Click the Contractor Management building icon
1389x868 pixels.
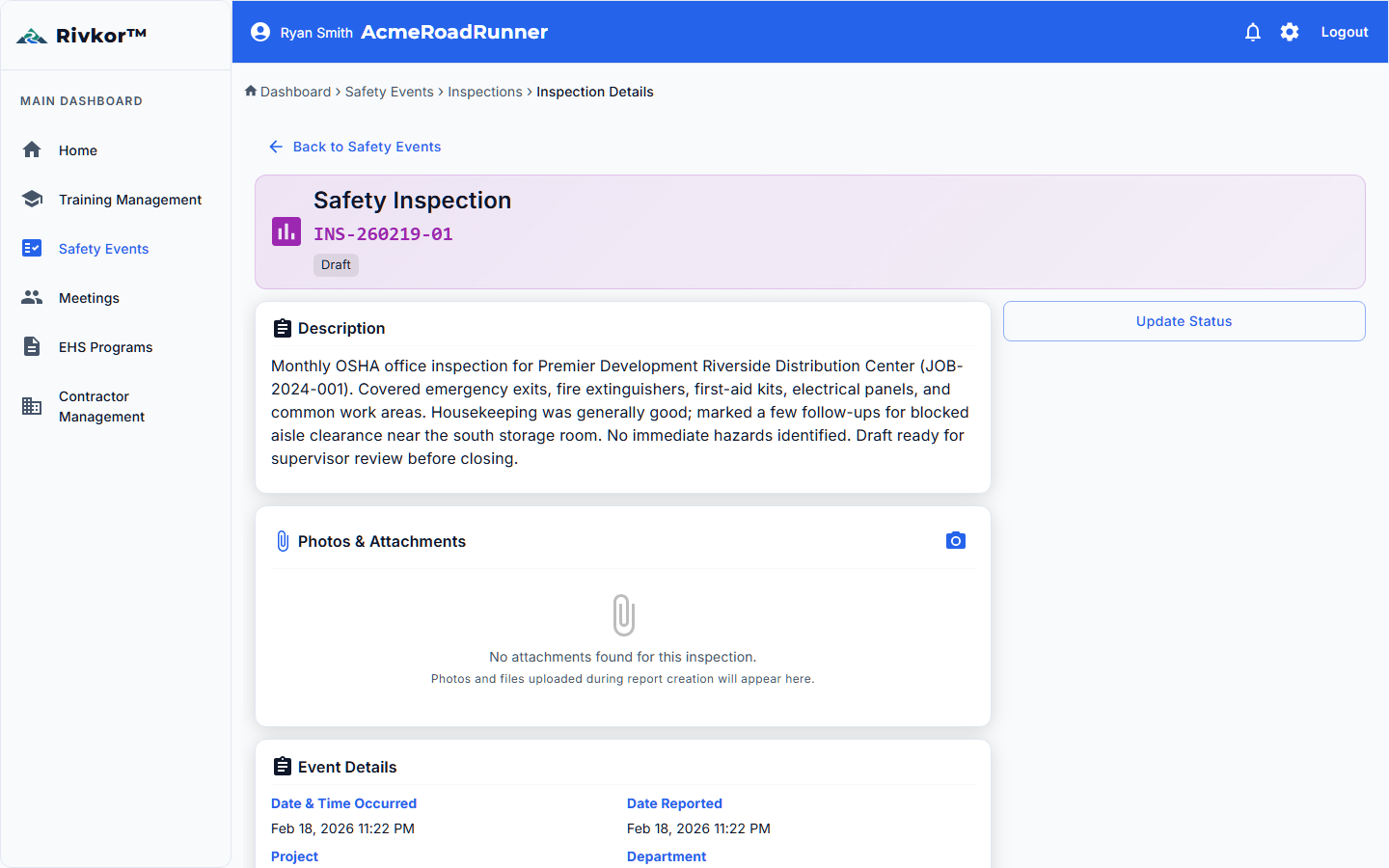pos(32,406)
